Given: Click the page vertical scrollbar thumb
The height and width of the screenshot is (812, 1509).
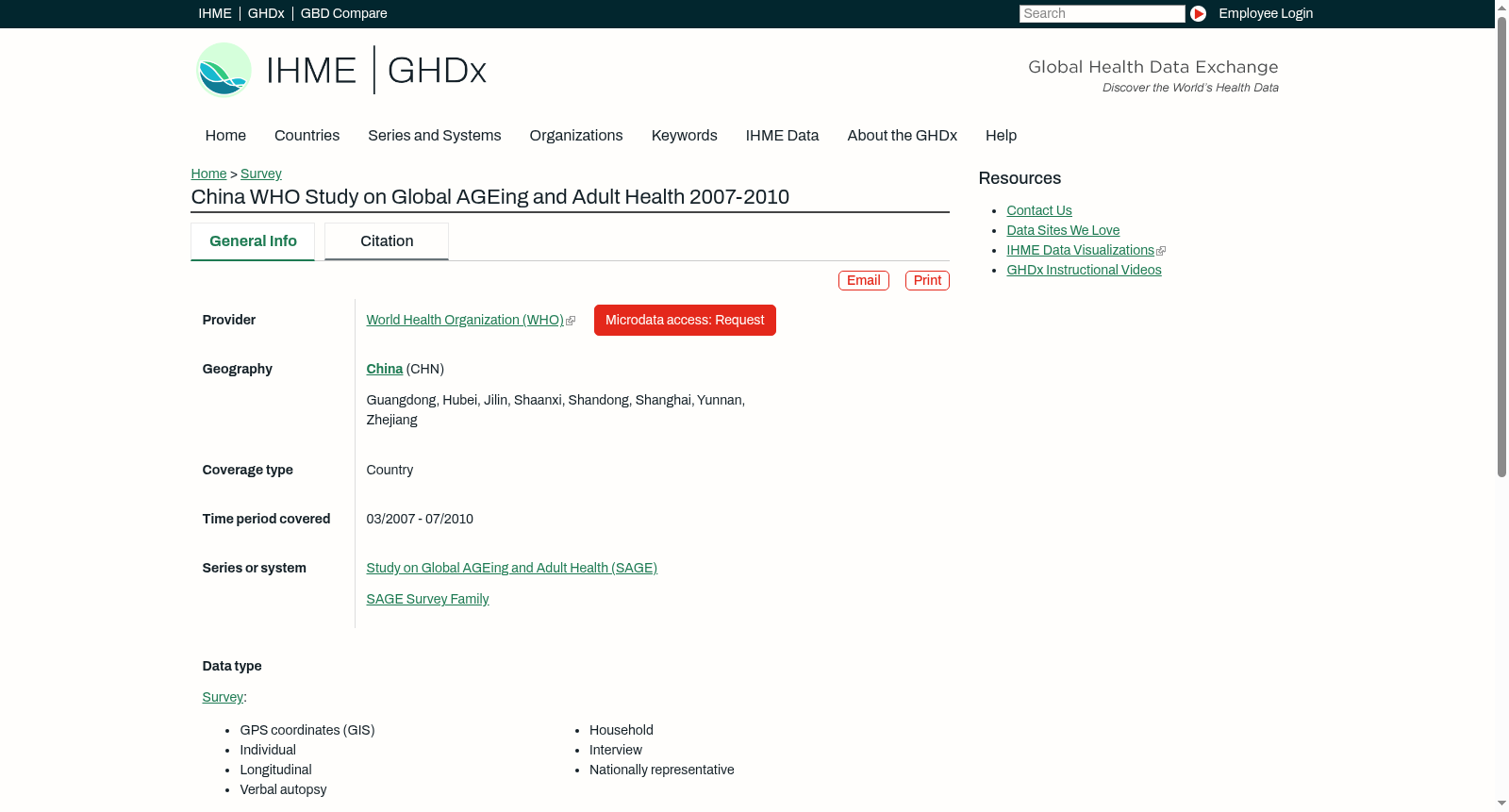Looking at the screenshot, I should (x=1501, y=245).
